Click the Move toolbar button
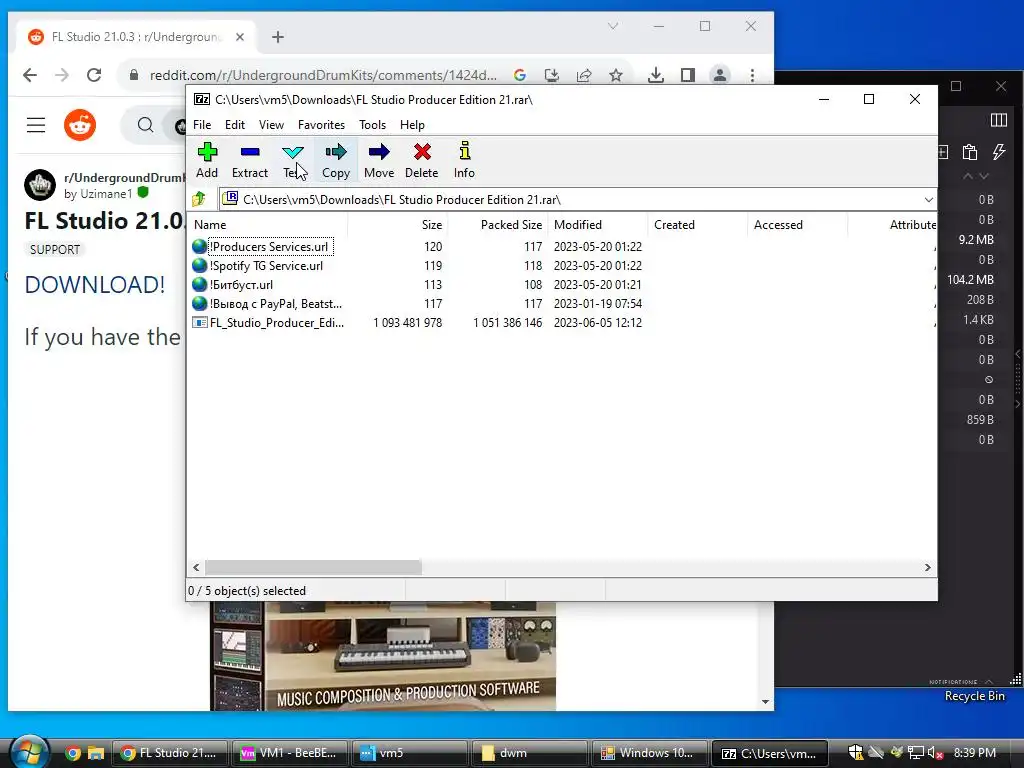1024x768 pixels. (x=379, y=160)
